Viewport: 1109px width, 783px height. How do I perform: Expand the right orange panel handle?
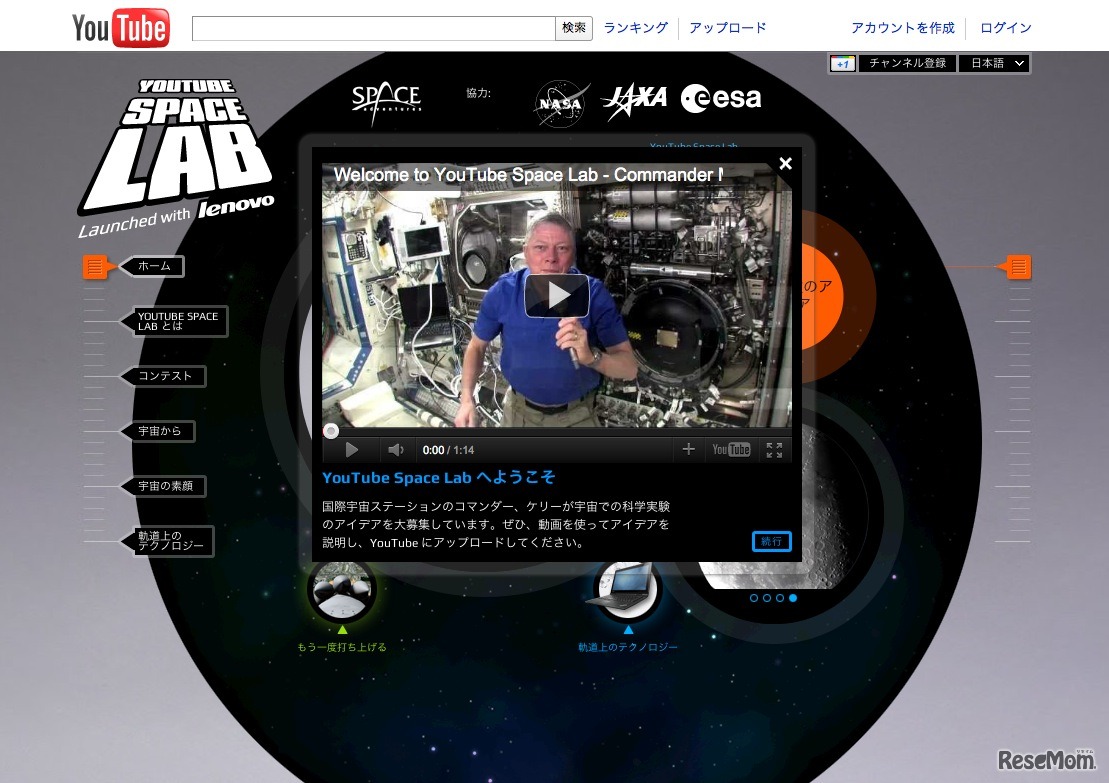tap(1018, 267)
